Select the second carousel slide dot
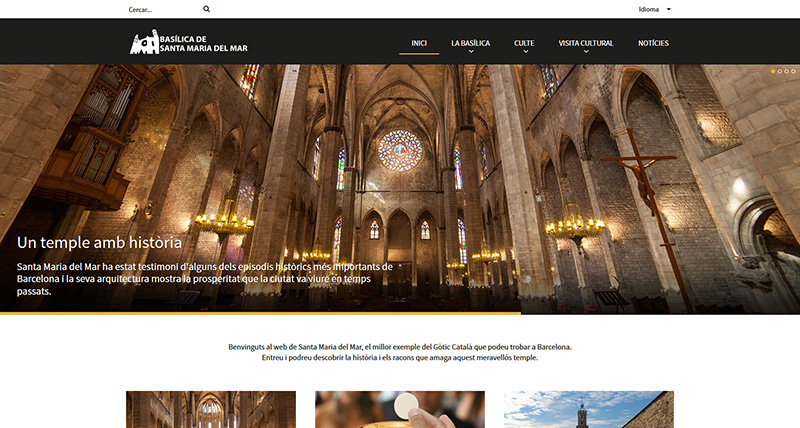This screenshot has width=800, height=428. tap(780, 71)
